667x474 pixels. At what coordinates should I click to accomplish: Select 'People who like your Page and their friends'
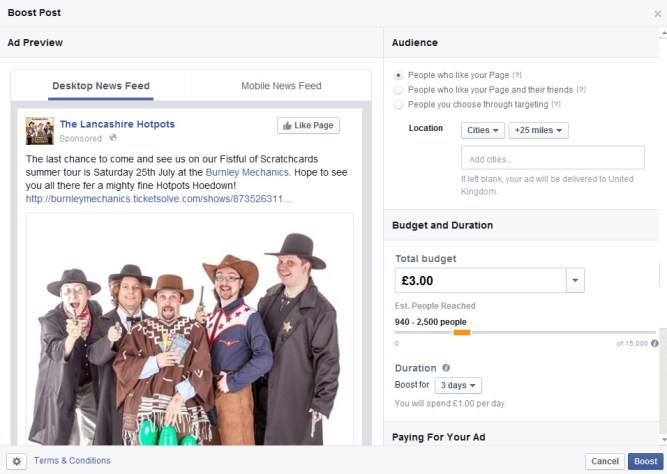click(399, 90)
